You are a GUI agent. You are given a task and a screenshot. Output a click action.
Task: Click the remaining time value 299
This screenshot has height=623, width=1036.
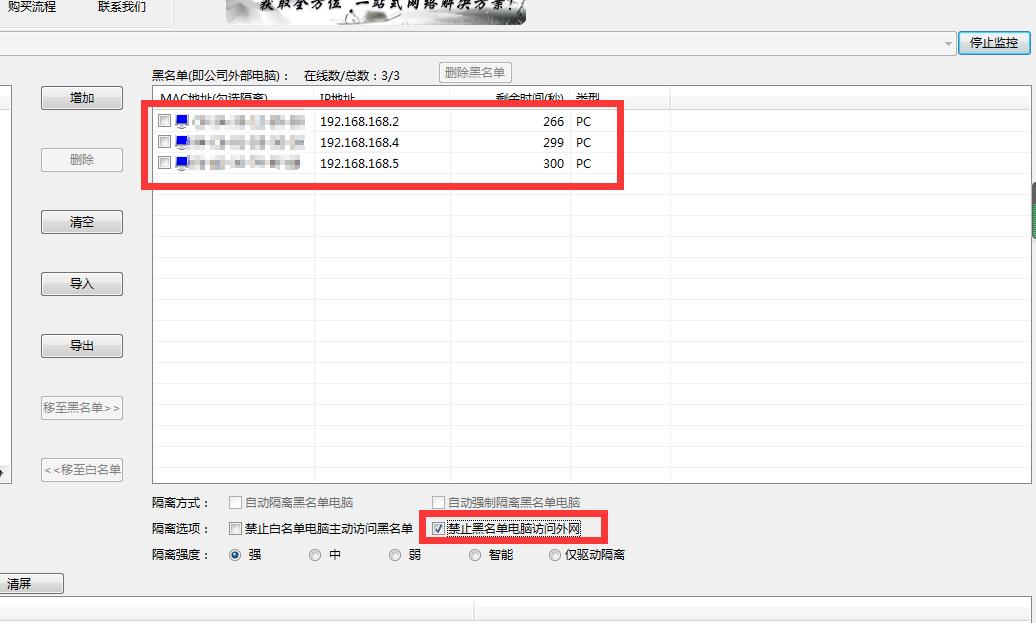point(553,143)
